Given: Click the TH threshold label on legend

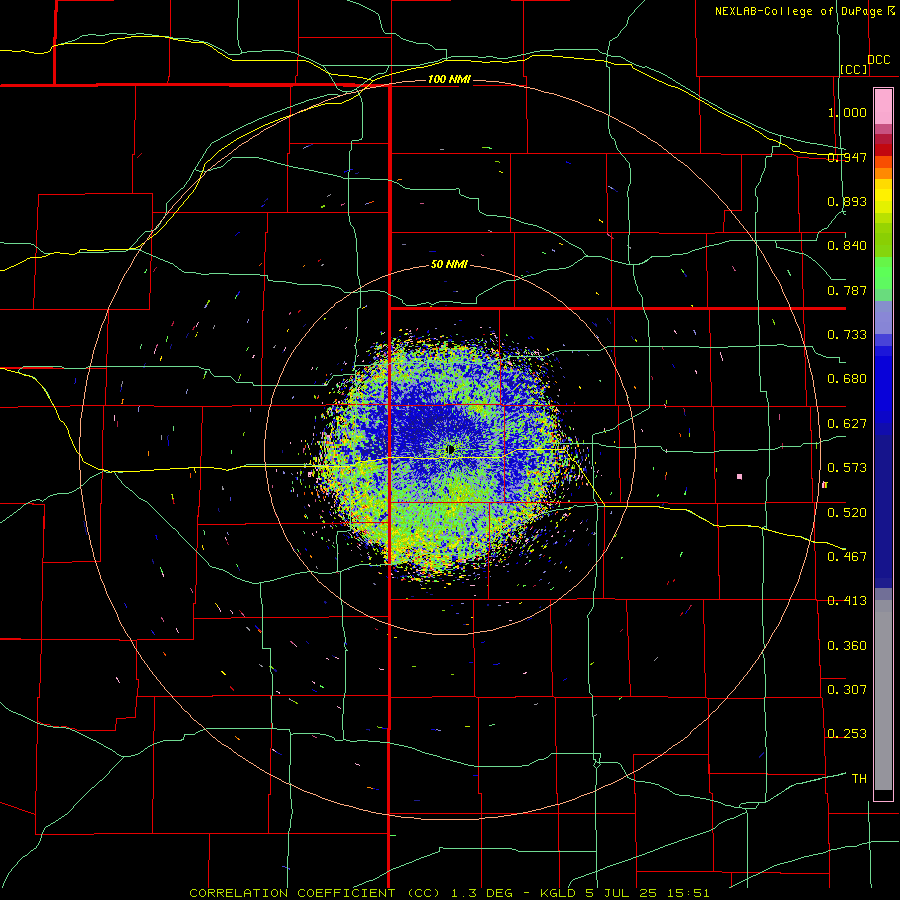Looking at the screenshot, I should point(859,779).
